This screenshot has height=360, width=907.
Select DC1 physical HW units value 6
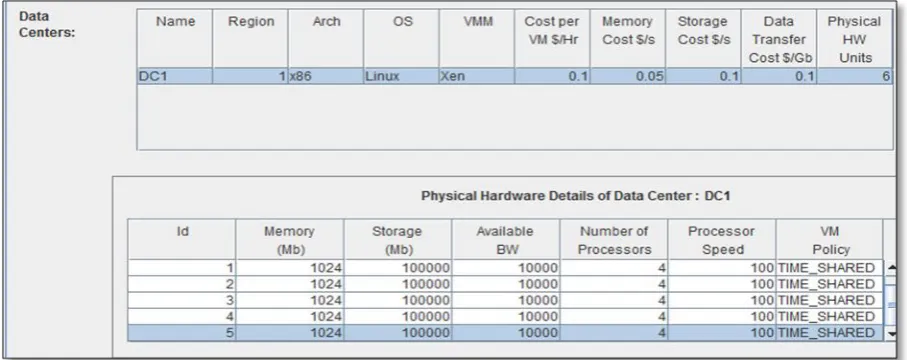pos(854,76)
